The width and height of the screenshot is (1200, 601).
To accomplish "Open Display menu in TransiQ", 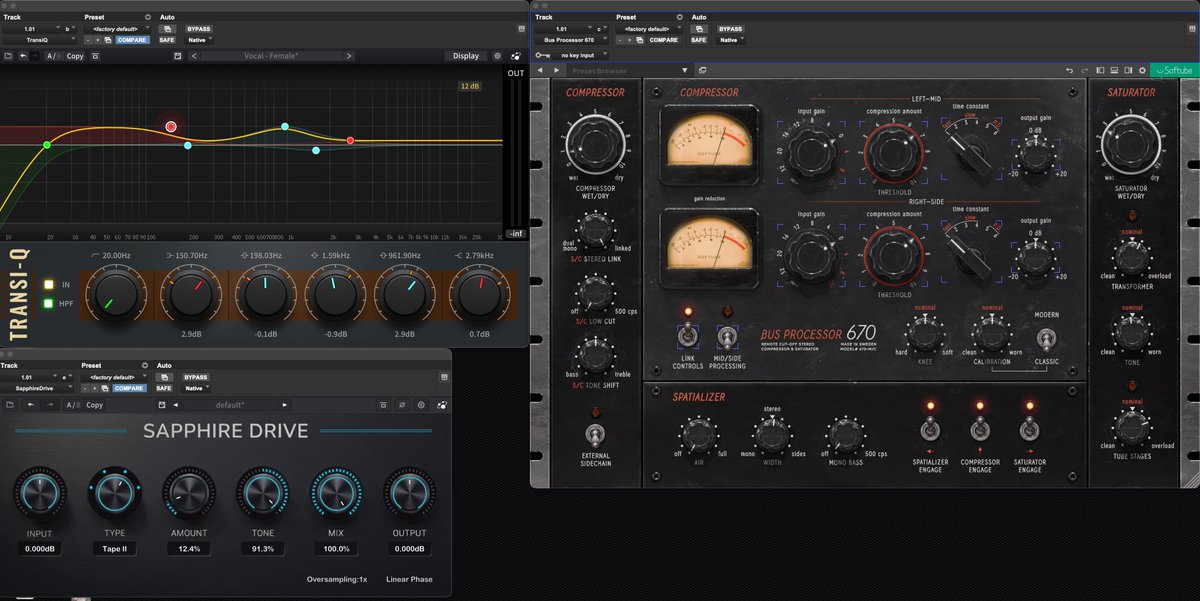I will point(466,56).
